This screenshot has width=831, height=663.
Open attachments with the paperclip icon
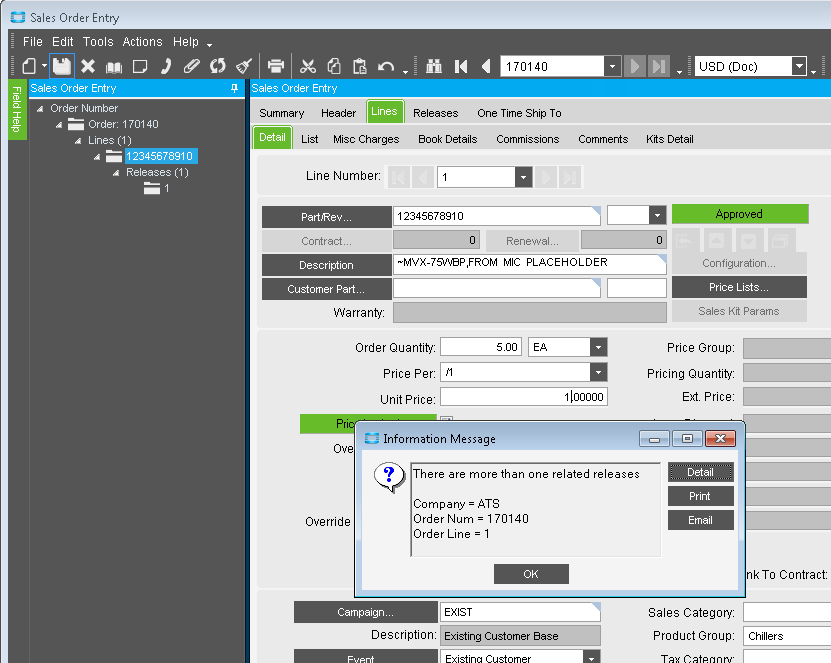(x=191, y=66)
